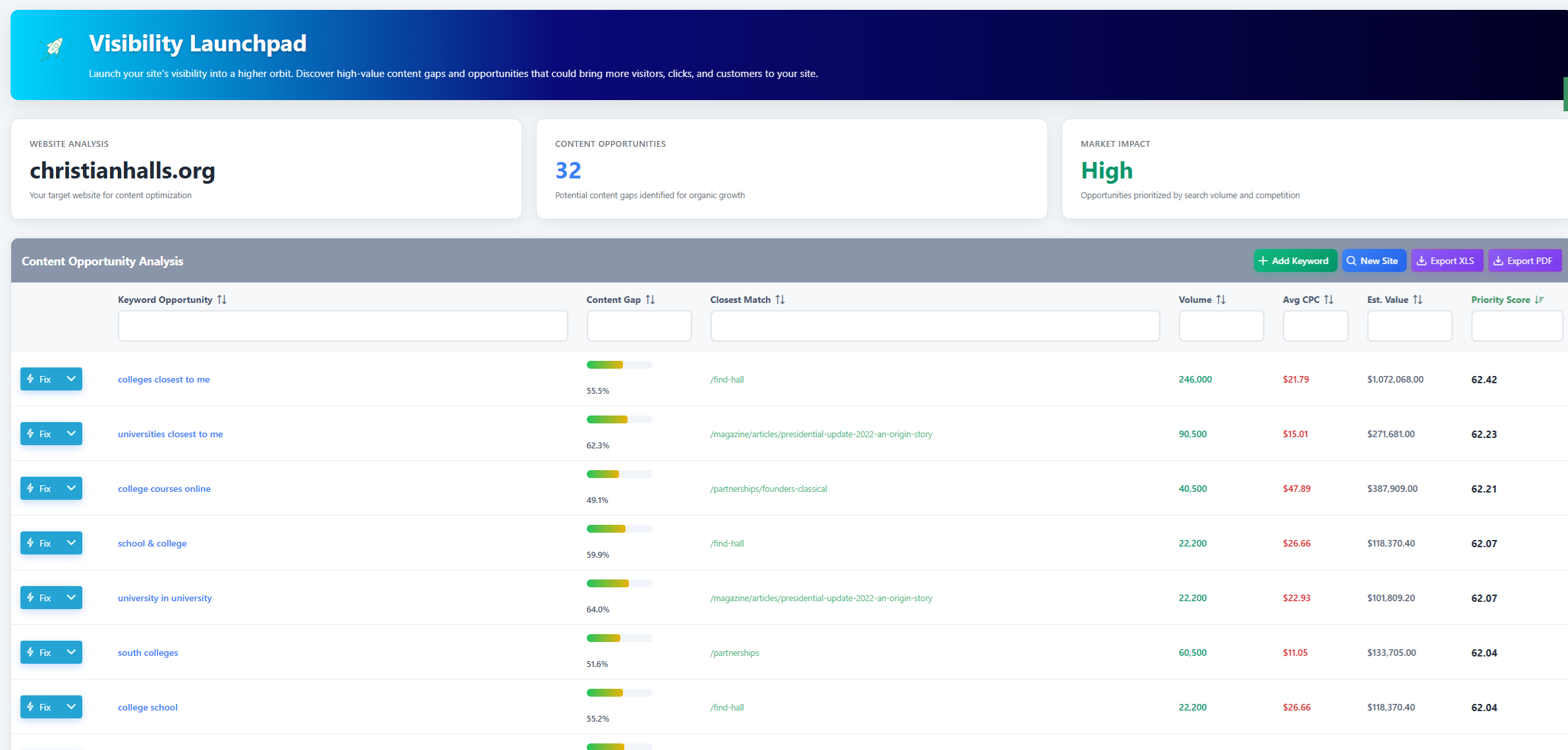1568x750 pixels.
Task: Open Fix chevron for college courses online
Action: coord(71,489)
